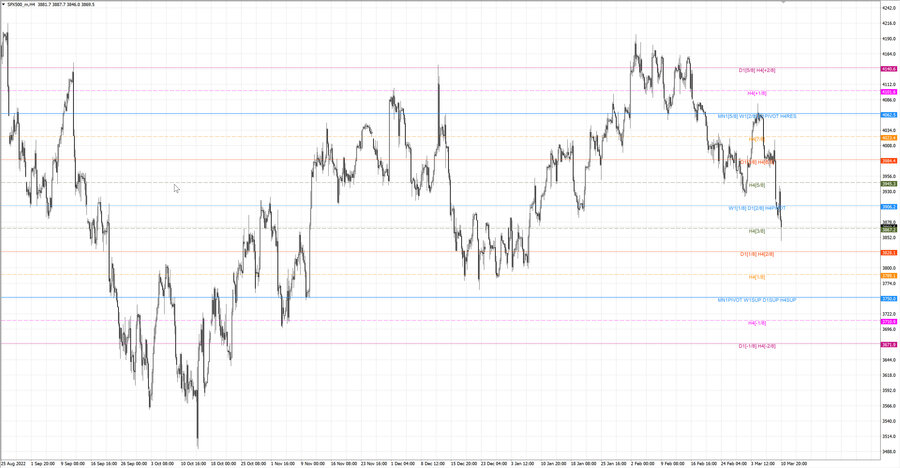
Task: Click the 4242.0 price scale value
Action: point(889,8)
